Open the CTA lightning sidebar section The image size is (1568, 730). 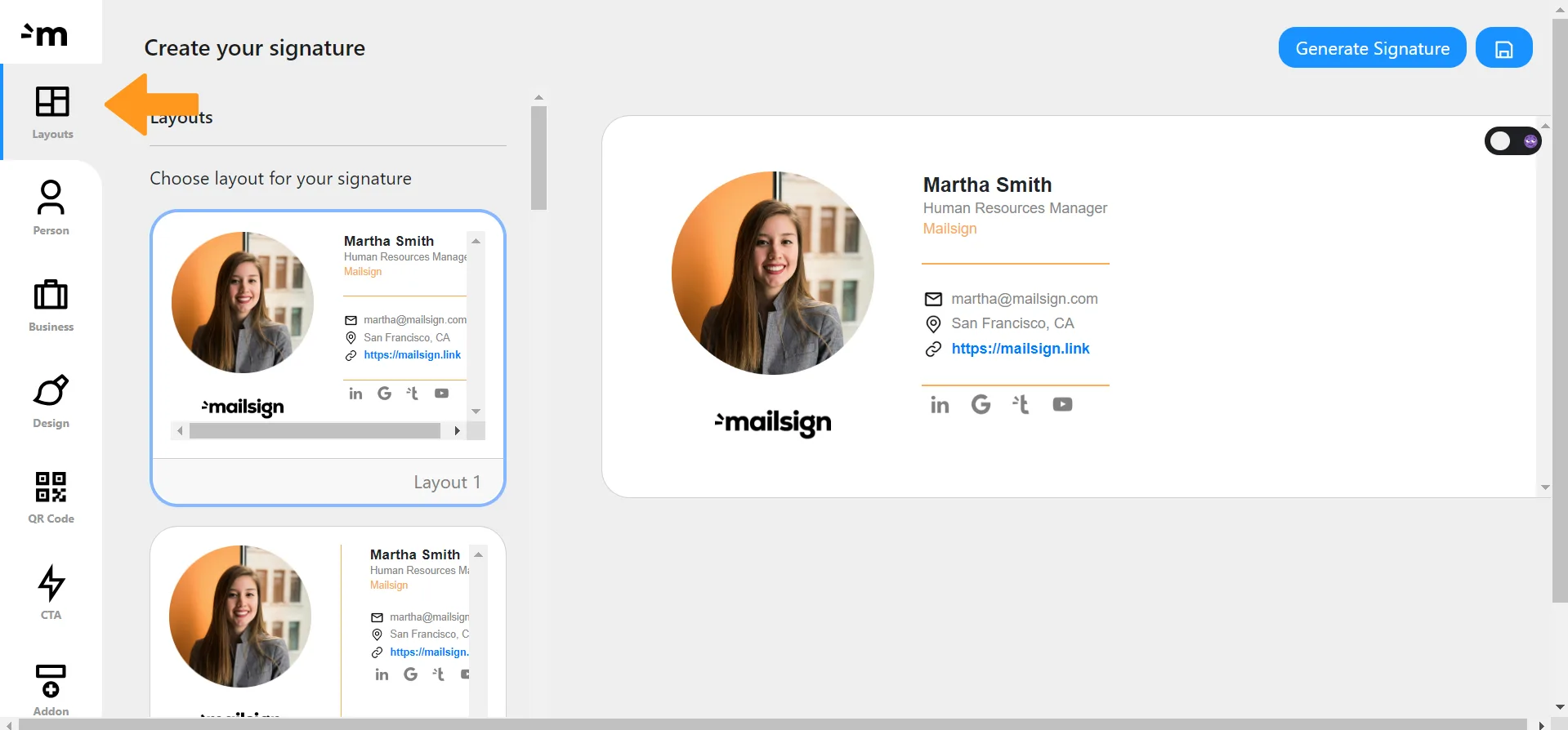[51, 593]
